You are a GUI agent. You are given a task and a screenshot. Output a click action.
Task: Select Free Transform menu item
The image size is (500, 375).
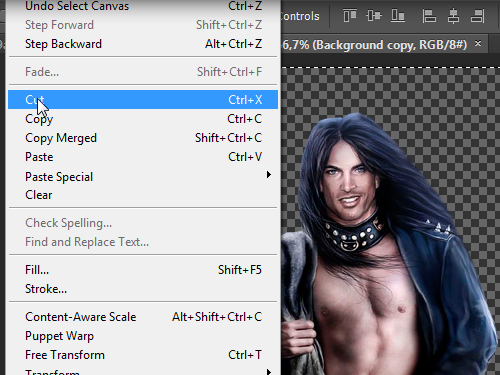pyautogui.click(x=143, y=355)
